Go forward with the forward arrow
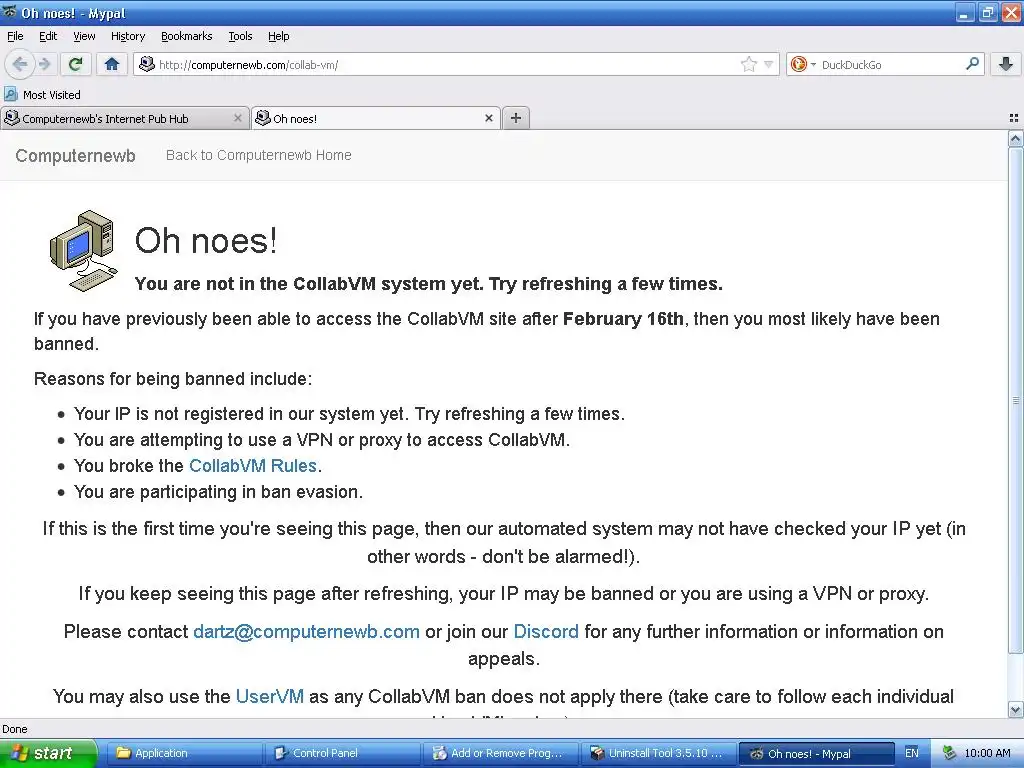The height and width of the screenshot is (768, 1024). tap(44, 64)
